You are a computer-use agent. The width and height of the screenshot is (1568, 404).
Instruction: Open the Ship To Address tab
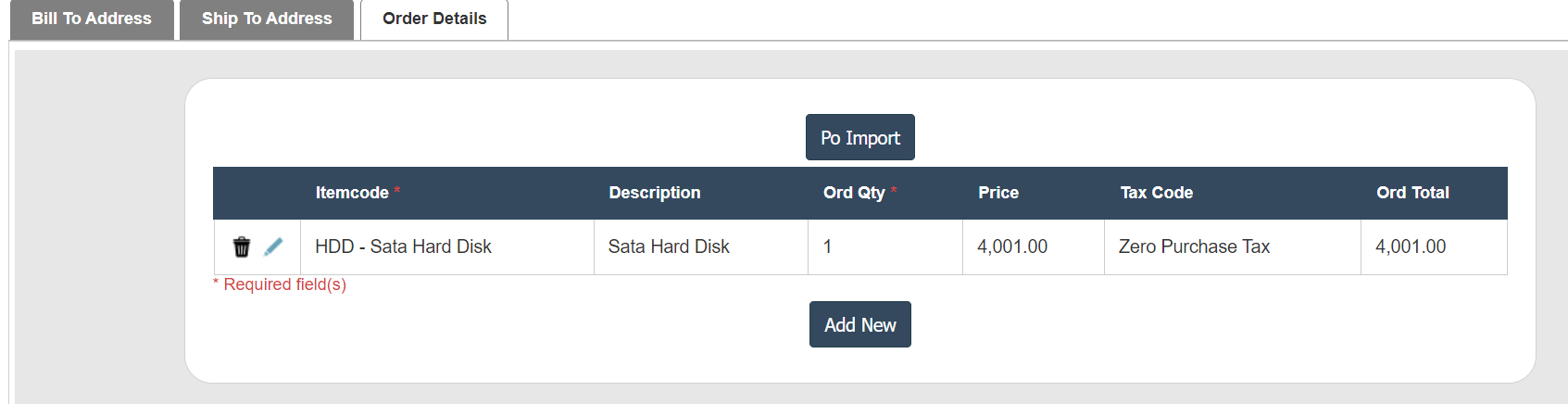(267, 19)
